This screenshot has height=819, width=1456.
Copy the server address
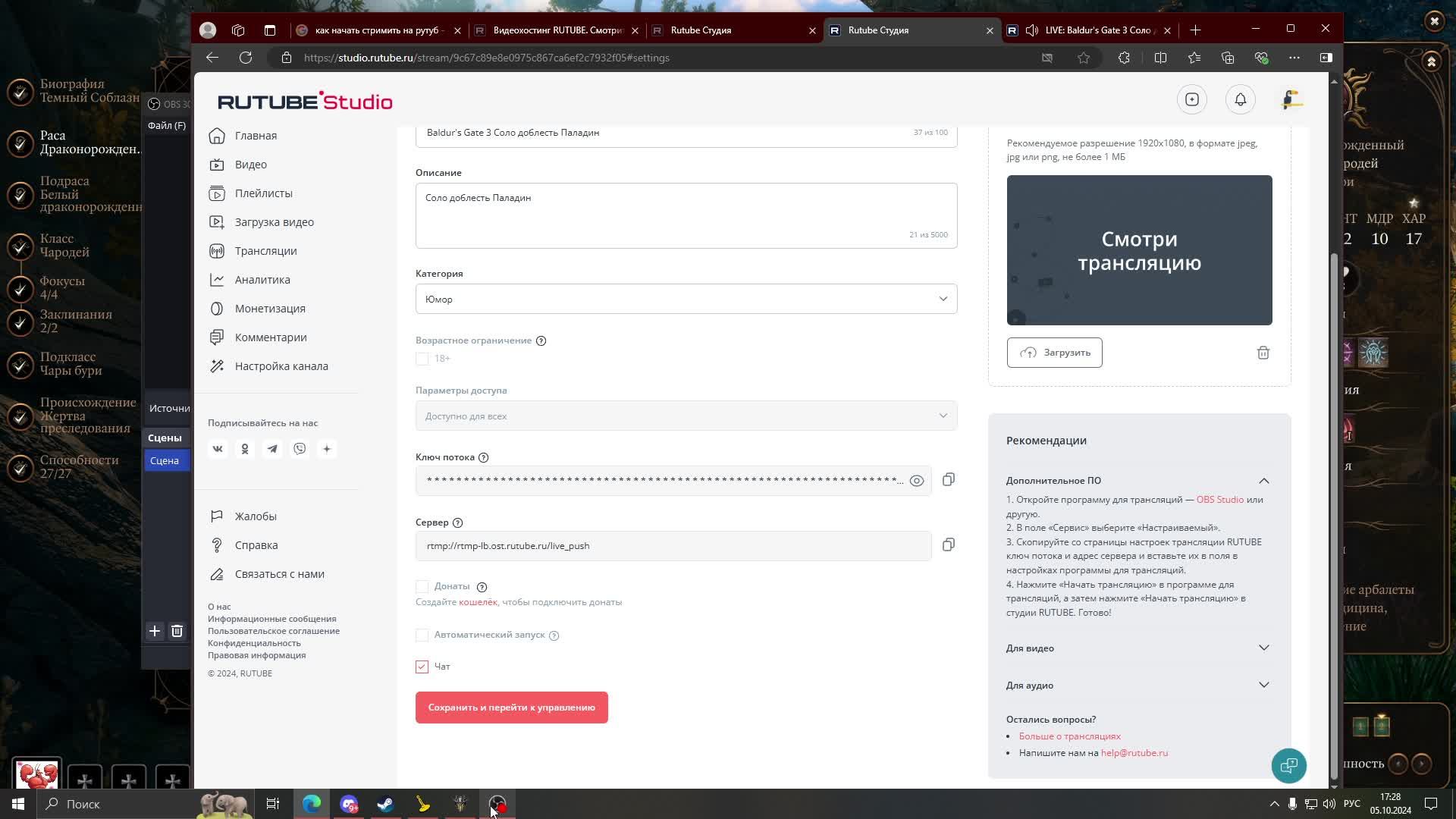(948, 545)
